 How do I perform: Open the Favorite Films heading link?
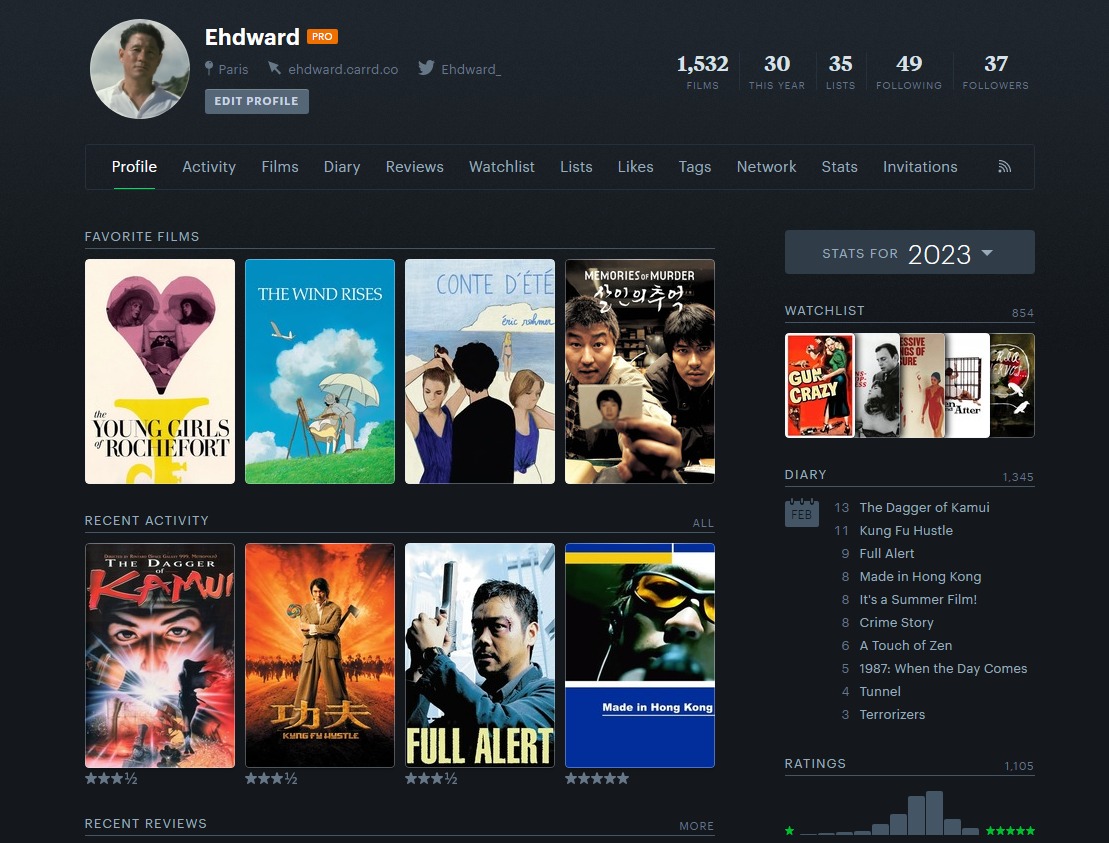pyautogui.click(x=141, y=237)
